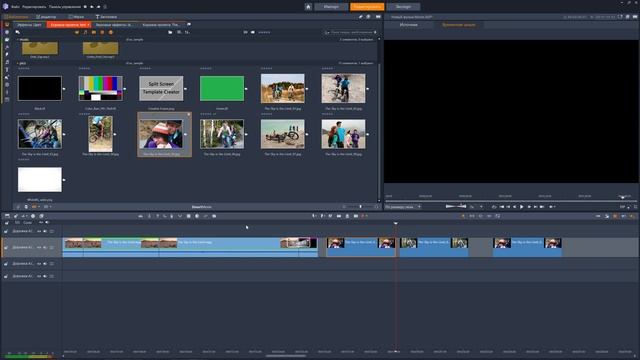
Task: Click in the library search field
Action: 352,32
